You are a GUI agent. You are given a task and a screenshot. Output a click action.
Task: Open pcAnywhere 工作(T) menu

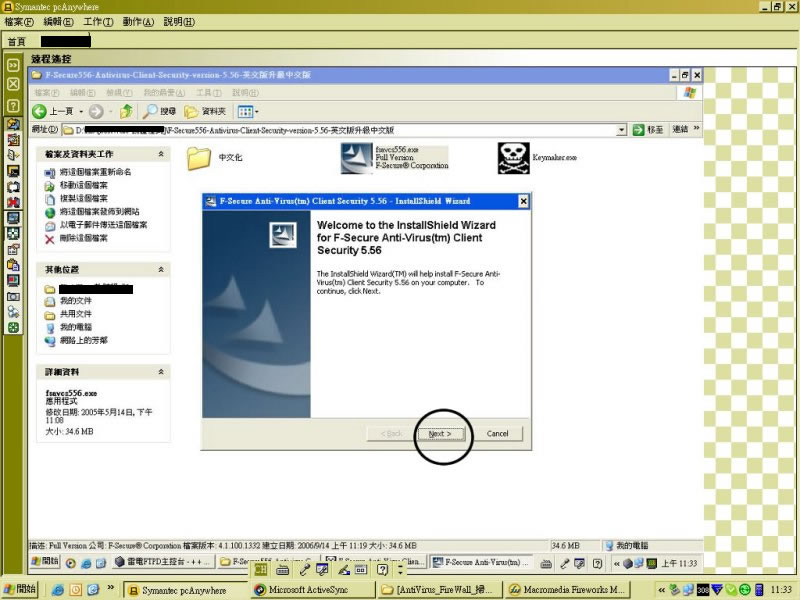tap(98, 22)
